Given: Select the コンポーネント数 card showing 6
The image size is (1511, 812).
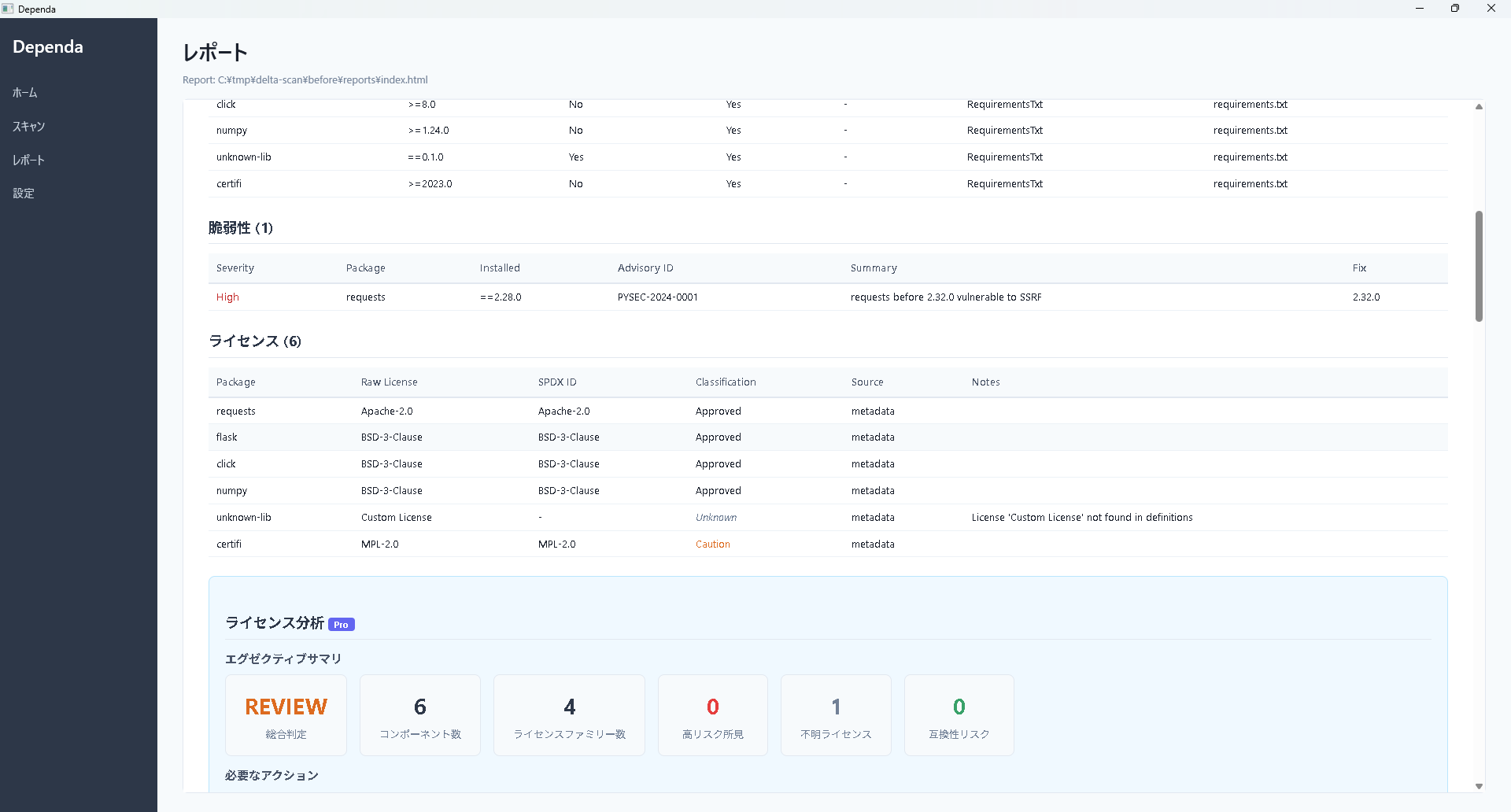Looking at the screenshot, I should [420, 715].
